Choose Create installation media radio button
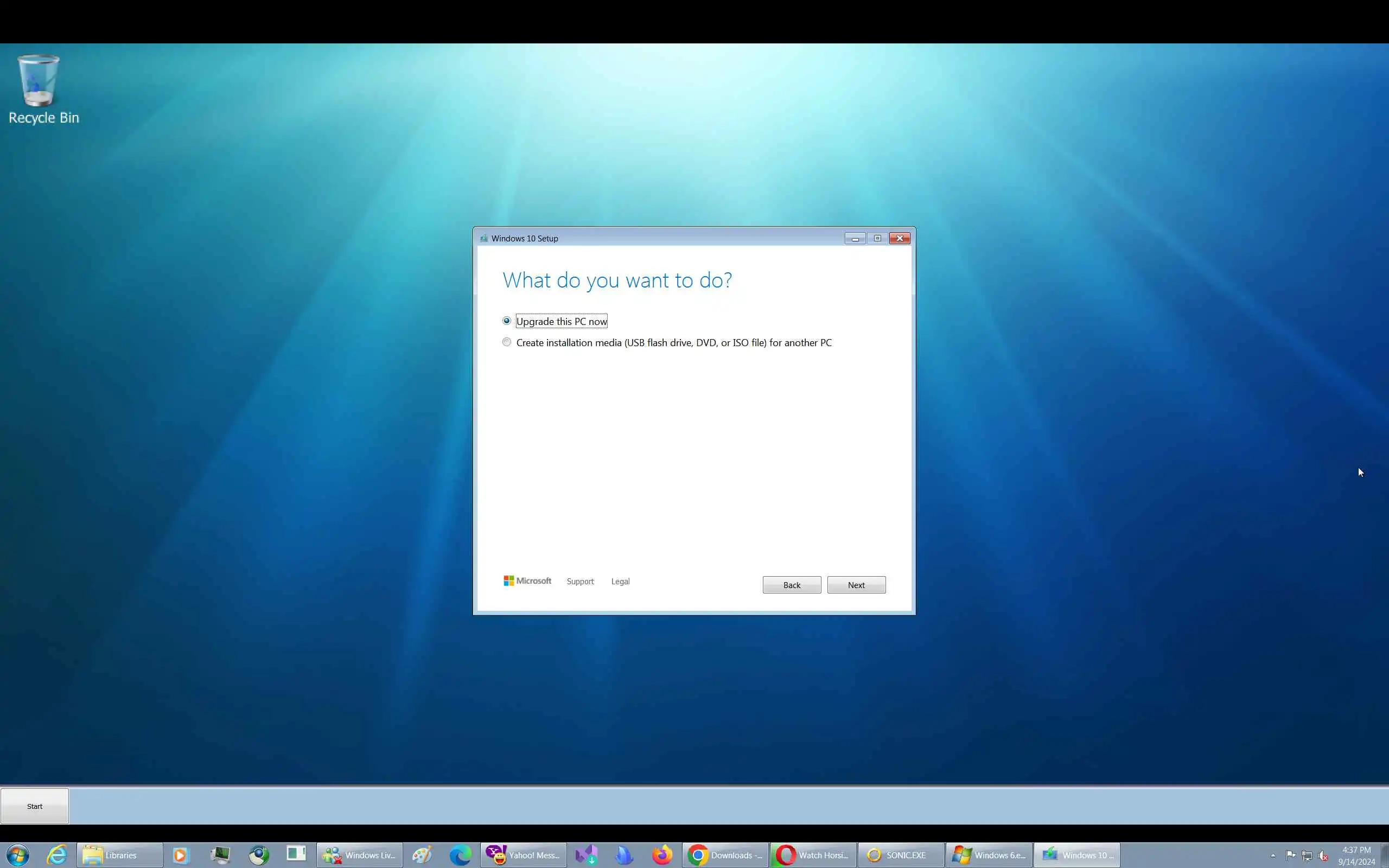This screenshot has width=1389, height=868. click(x=506, y=342)
